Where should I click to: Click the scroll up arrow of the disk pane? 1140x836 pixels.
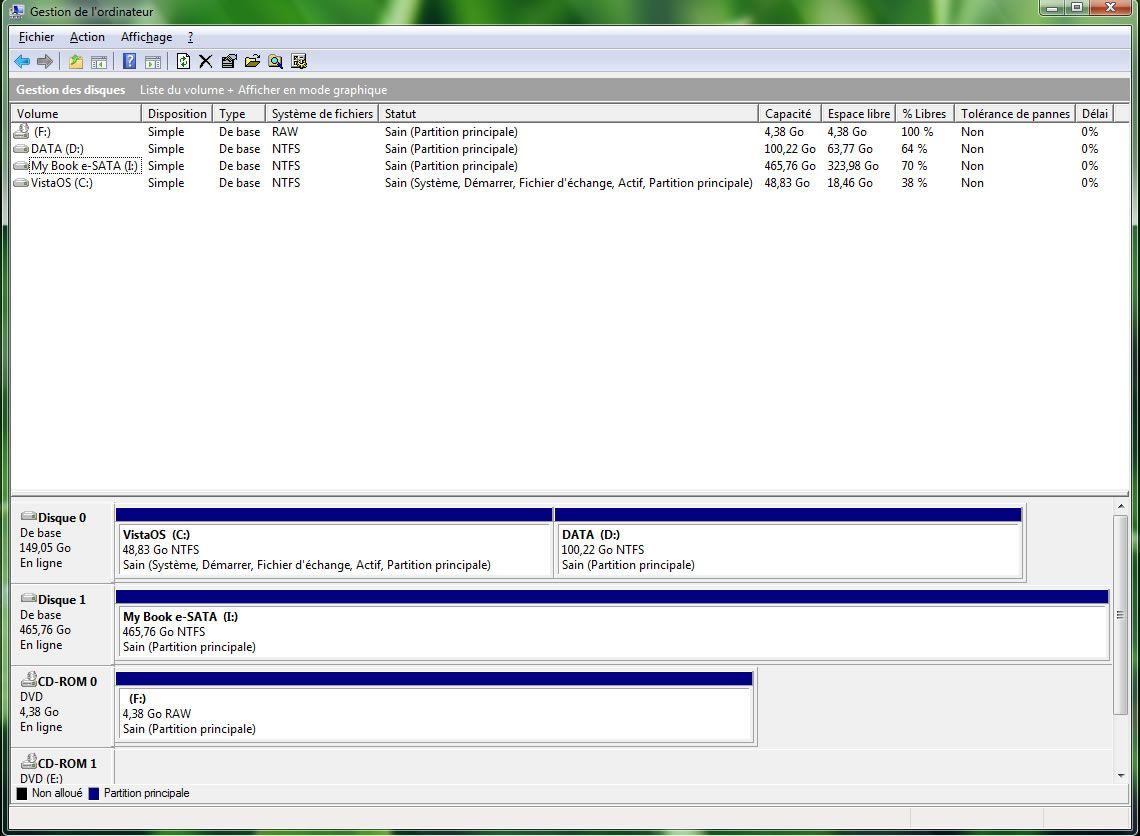(1120, 506)
